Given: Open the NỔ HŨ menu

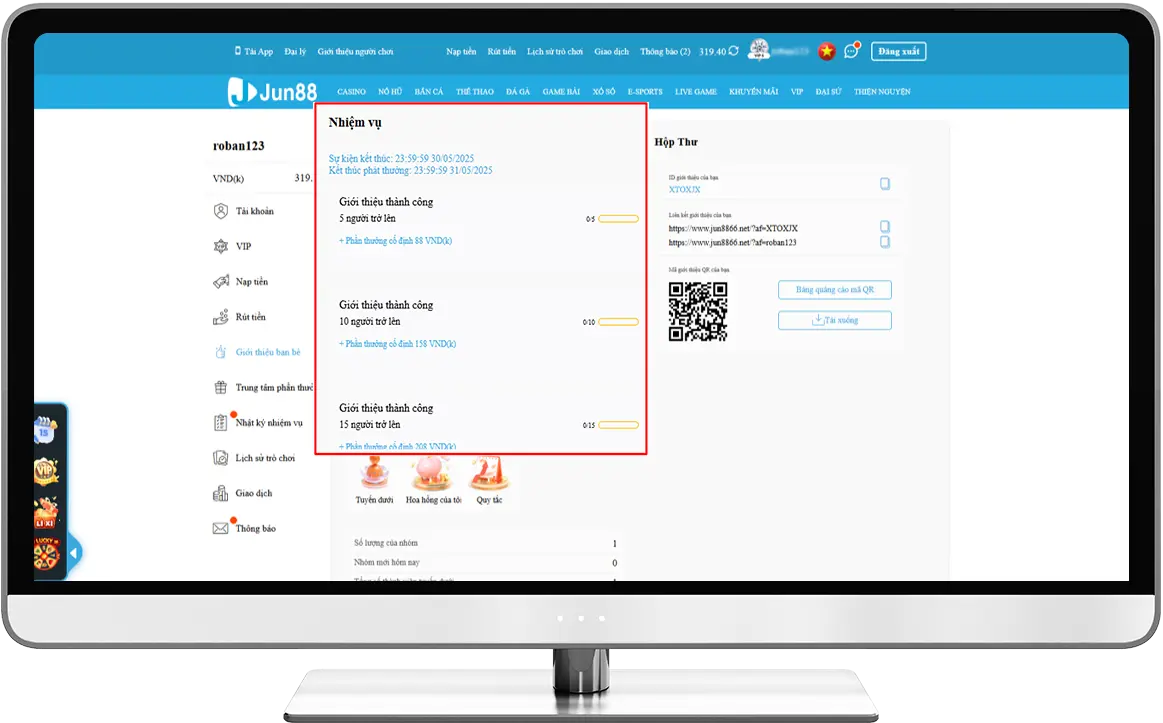Looking at the screenshot, I should [x=390, y=92].
